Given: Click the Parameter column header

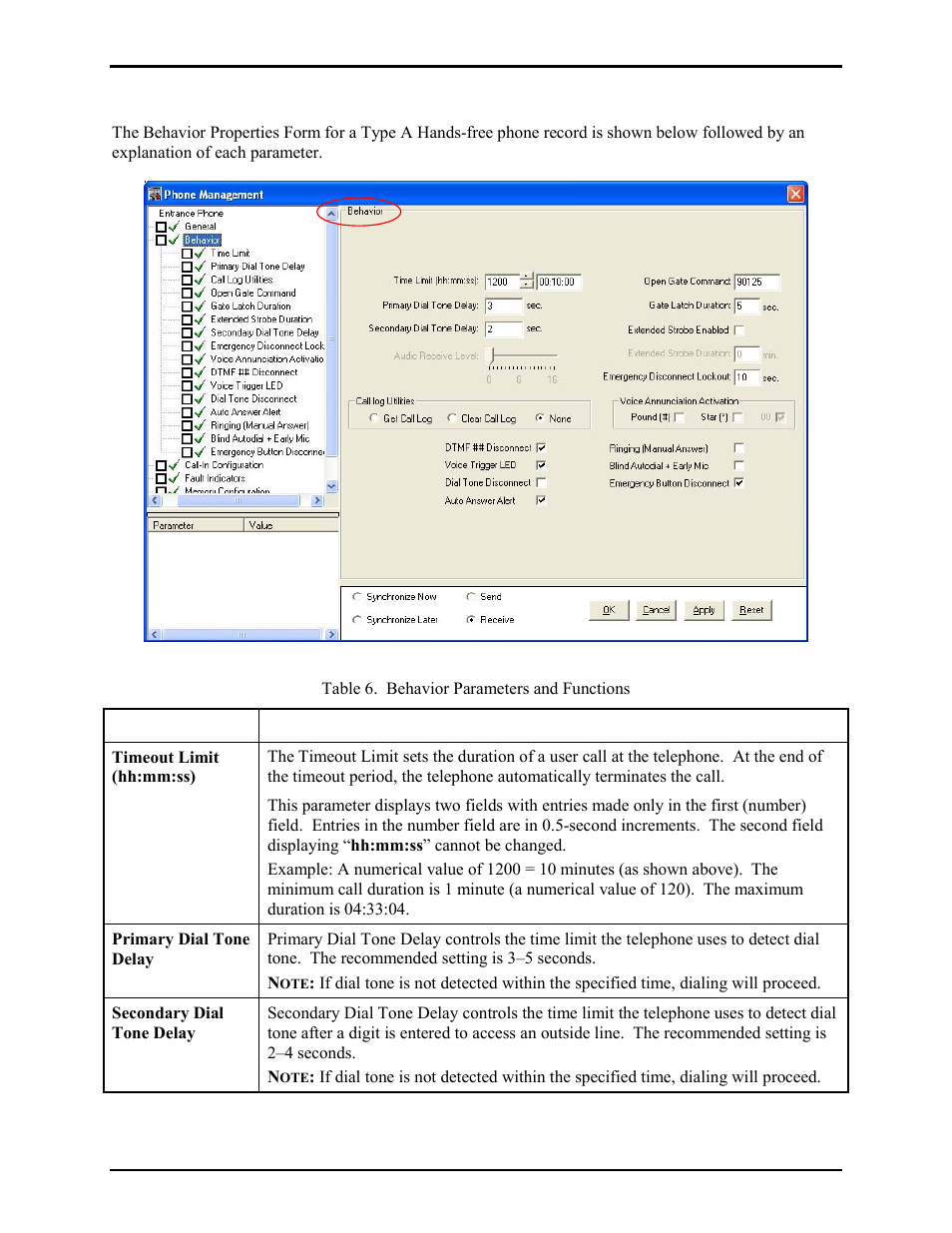Looking at the screenshot, I should click(x=196, y=525).
